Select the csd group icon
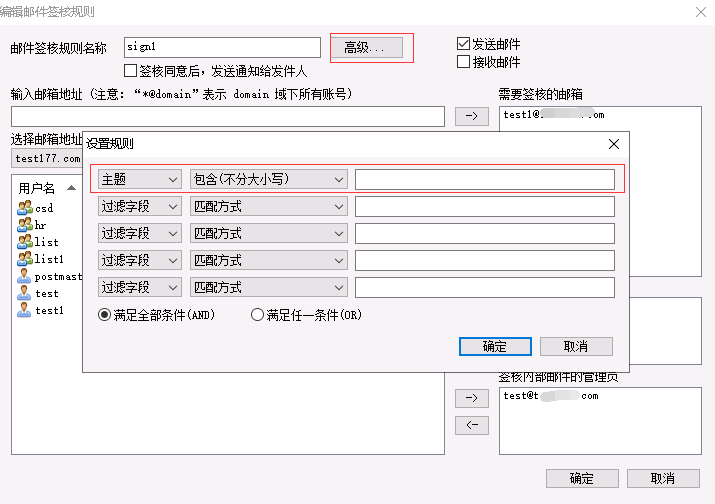The height and width of the screenshot is (504, 715). click(x=25, y=208)
